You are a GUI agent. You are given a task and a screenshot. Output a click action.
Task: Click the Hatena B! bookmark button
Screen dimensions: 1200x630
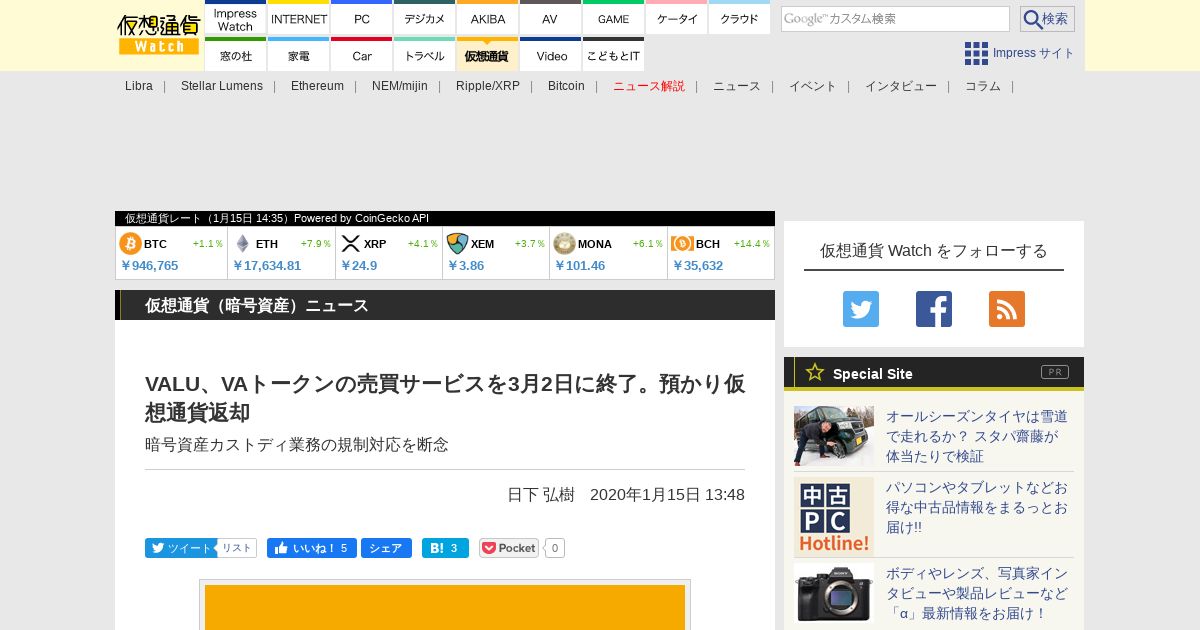[445, 548]
